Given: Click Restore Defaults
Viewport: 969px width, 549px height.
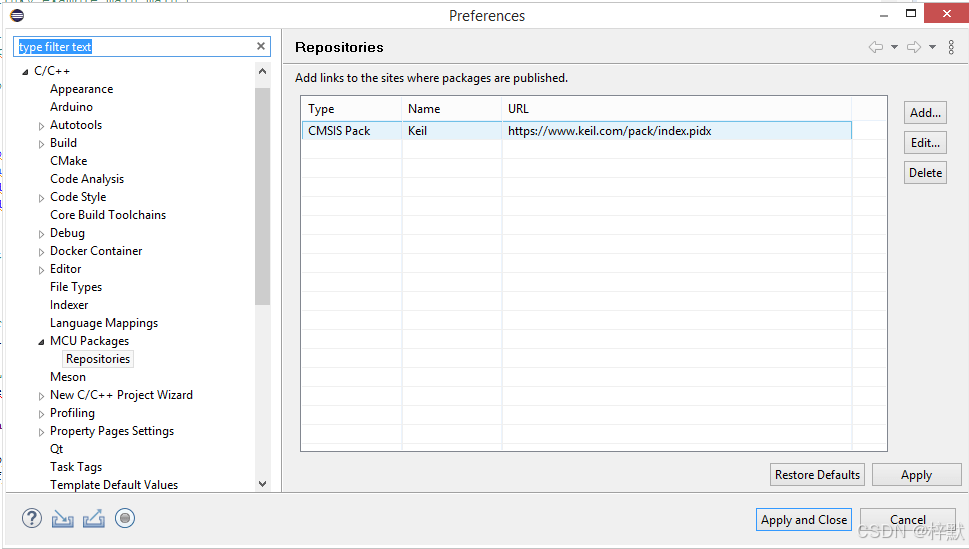Looking at the screenshot, I should tap(817, 475).
